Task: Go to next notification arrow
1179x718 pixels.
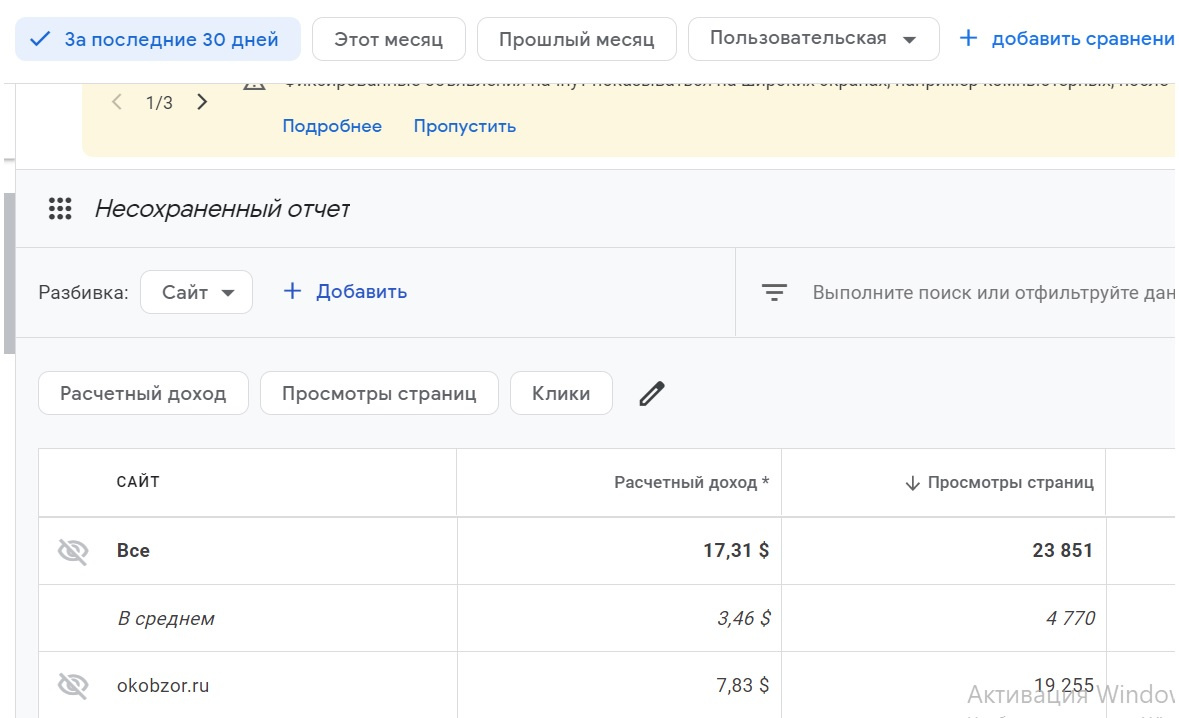Action: 202,102
